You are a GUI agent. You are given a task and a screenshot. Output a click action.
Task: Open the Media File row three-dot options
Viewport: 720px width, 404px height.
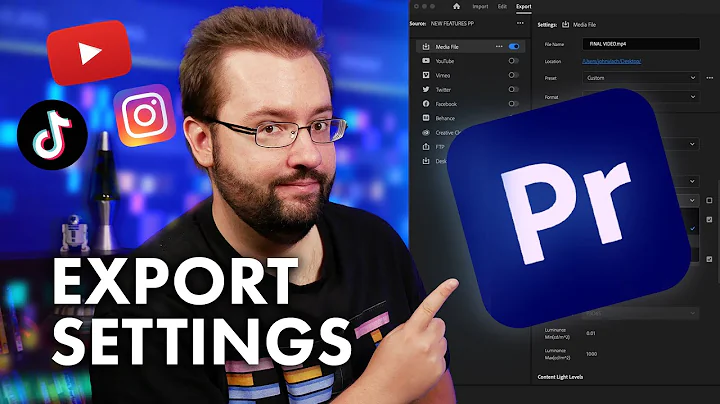(499, 46)
